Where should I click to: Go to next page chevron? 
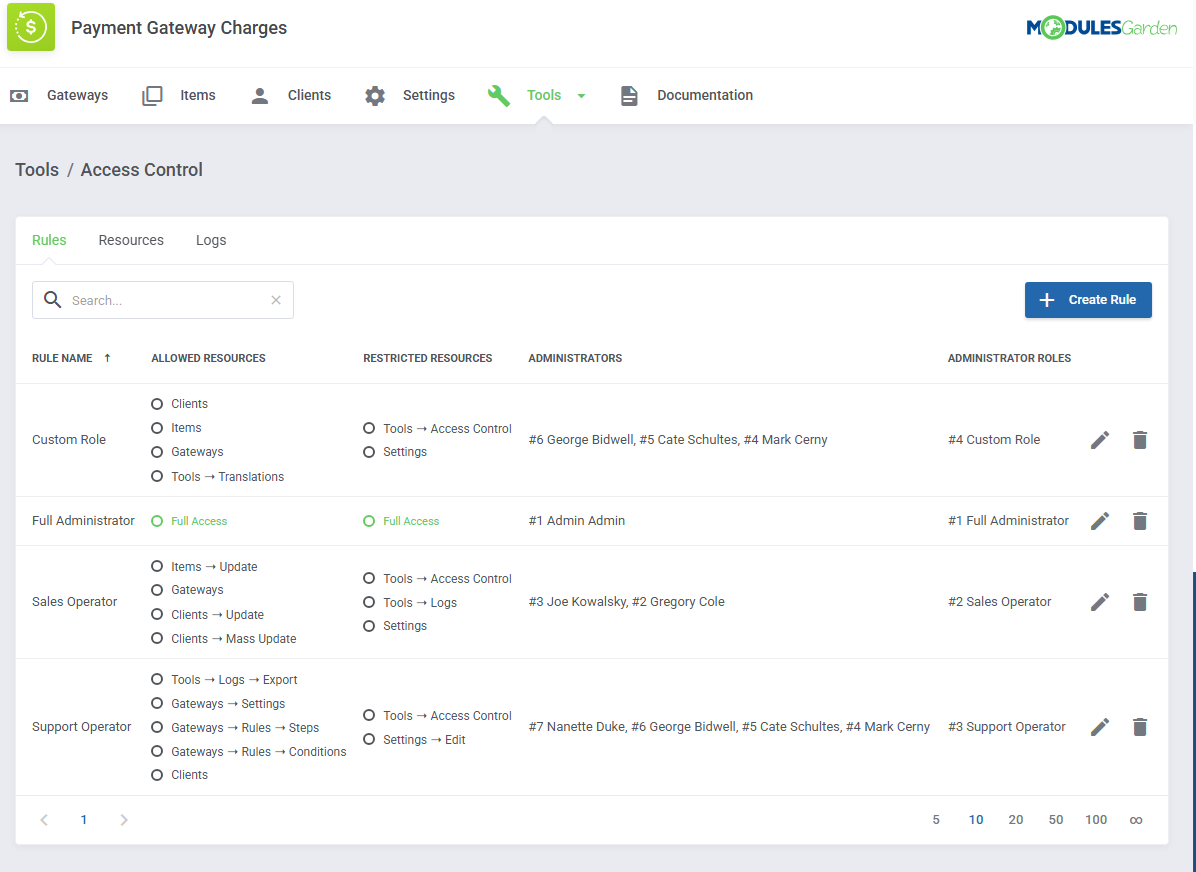point(124,820)
